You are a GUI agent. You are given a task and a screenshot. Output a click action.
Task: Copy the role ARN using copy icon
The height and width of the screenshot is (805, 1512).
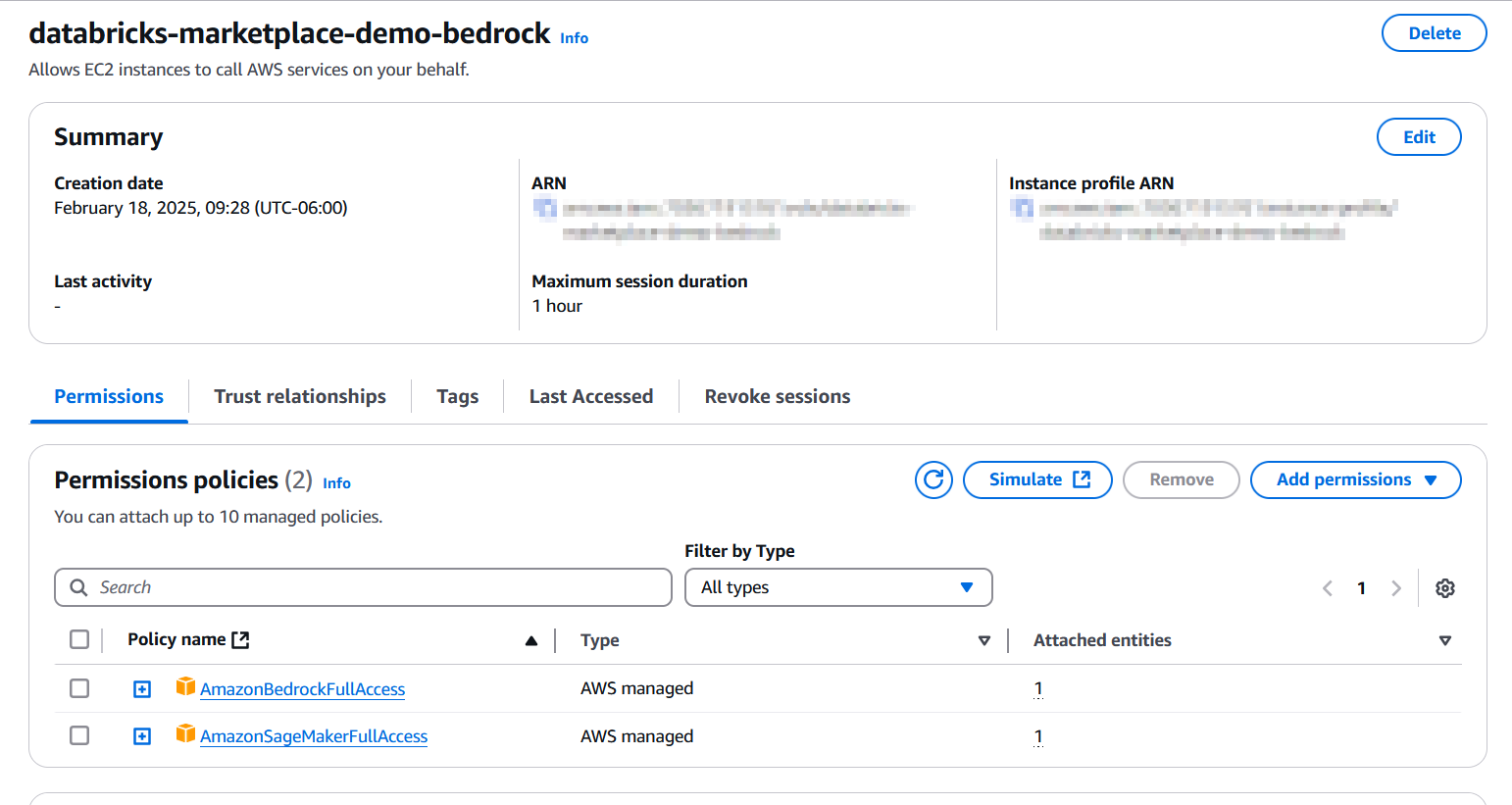[x=544, y=208]
